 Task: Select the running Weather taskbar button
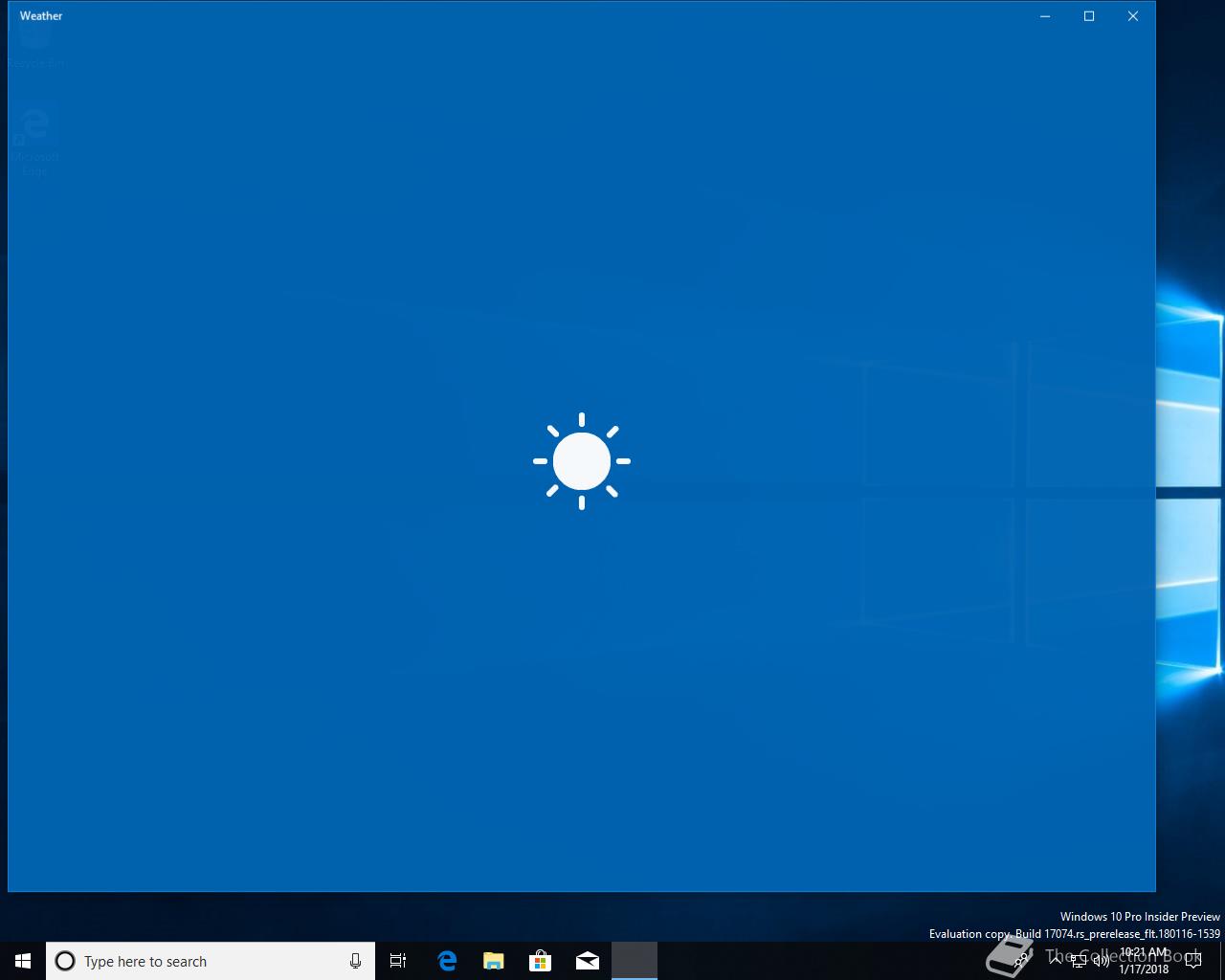coord(635,961)
